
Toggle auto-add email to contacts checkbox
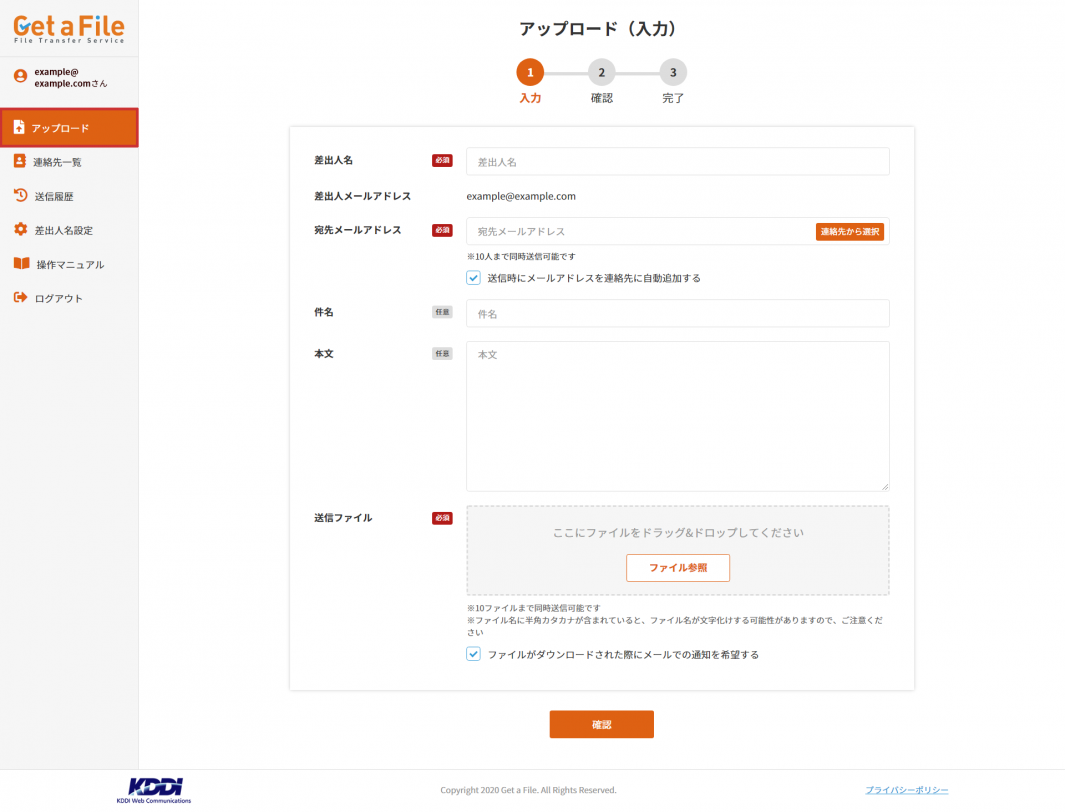[x=474, y=278]
